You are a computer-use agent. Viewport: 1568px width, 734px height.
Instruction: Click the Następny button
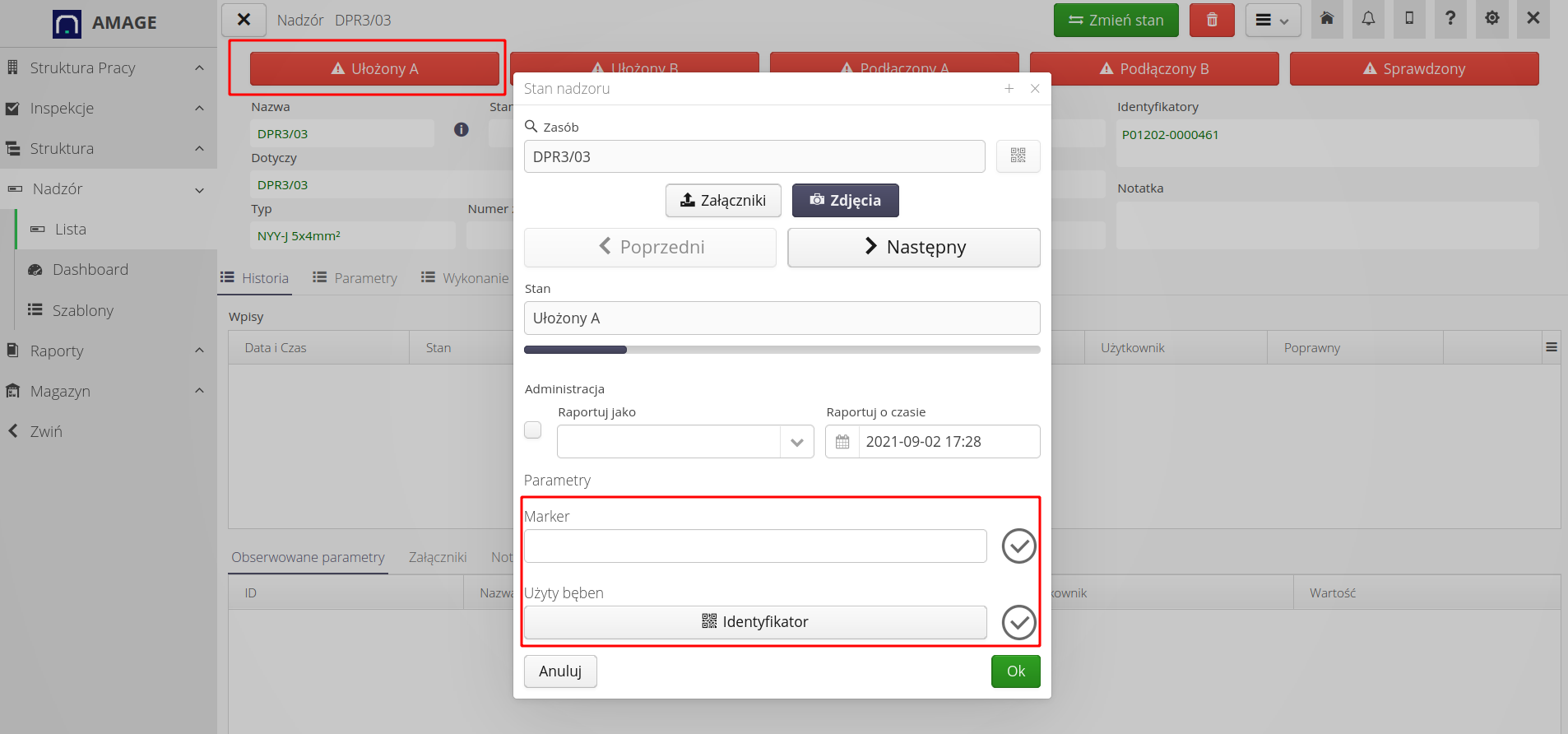click(913, 248)
